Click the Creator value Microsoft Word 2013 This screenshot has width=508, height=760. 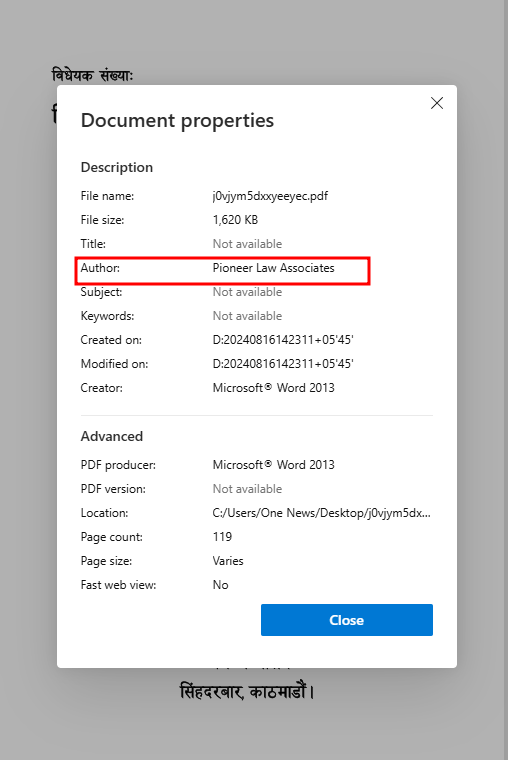[x=273, y=388]
